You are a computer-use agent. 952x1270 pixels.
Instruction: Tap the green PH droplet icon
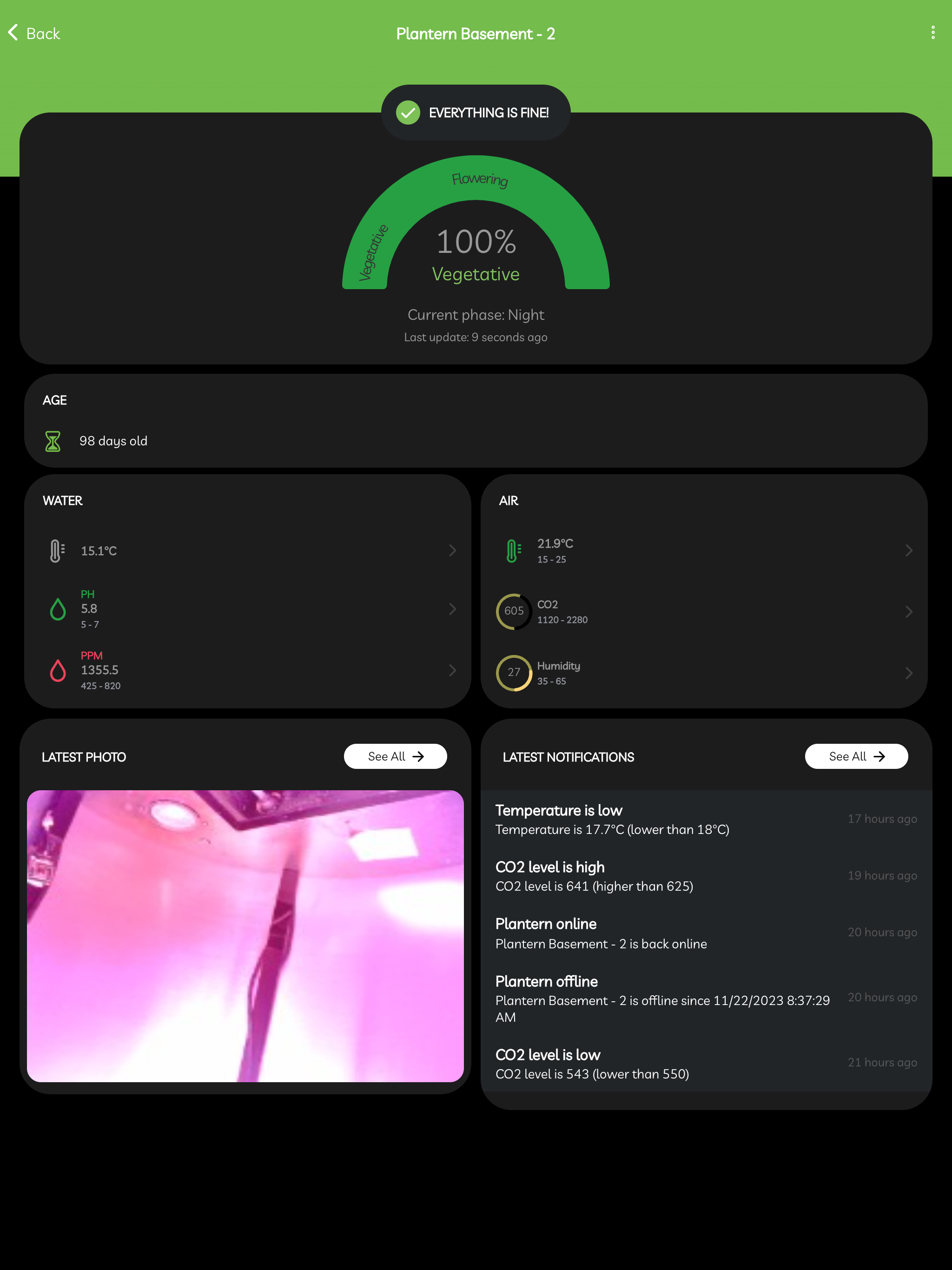pos(58,609)
